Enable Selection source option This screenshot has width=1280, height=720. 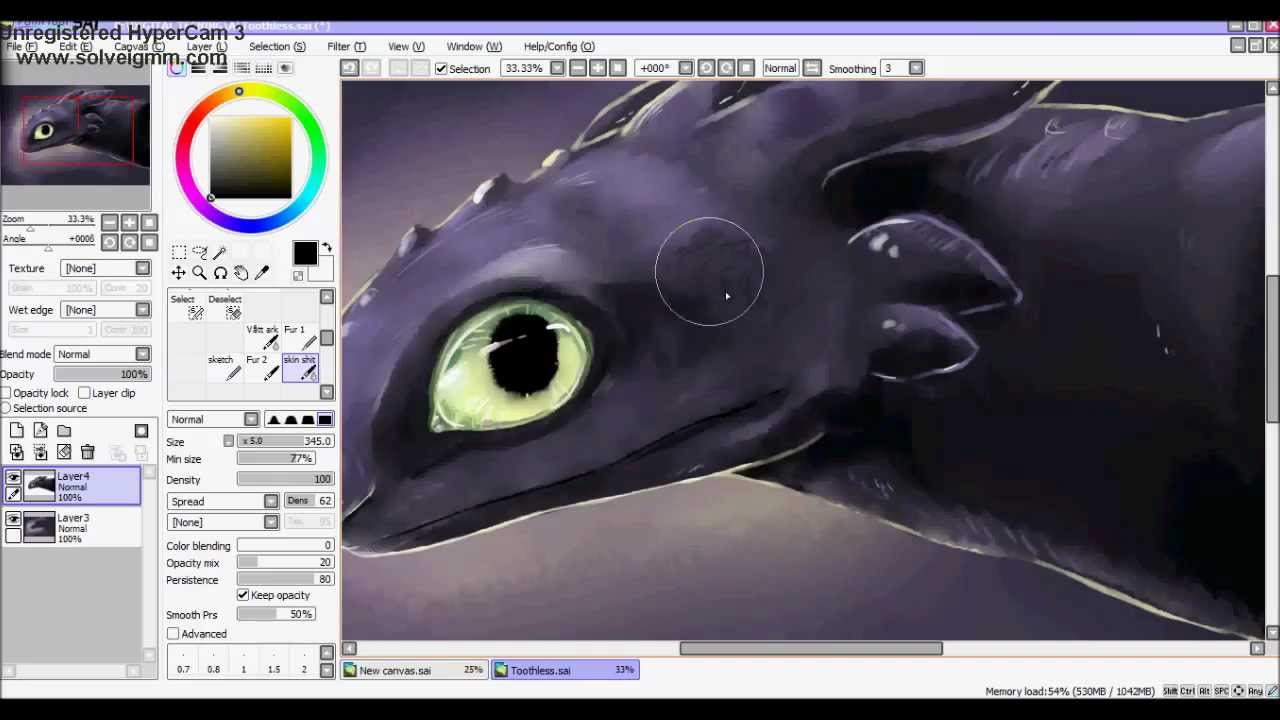tap(7, 408)
